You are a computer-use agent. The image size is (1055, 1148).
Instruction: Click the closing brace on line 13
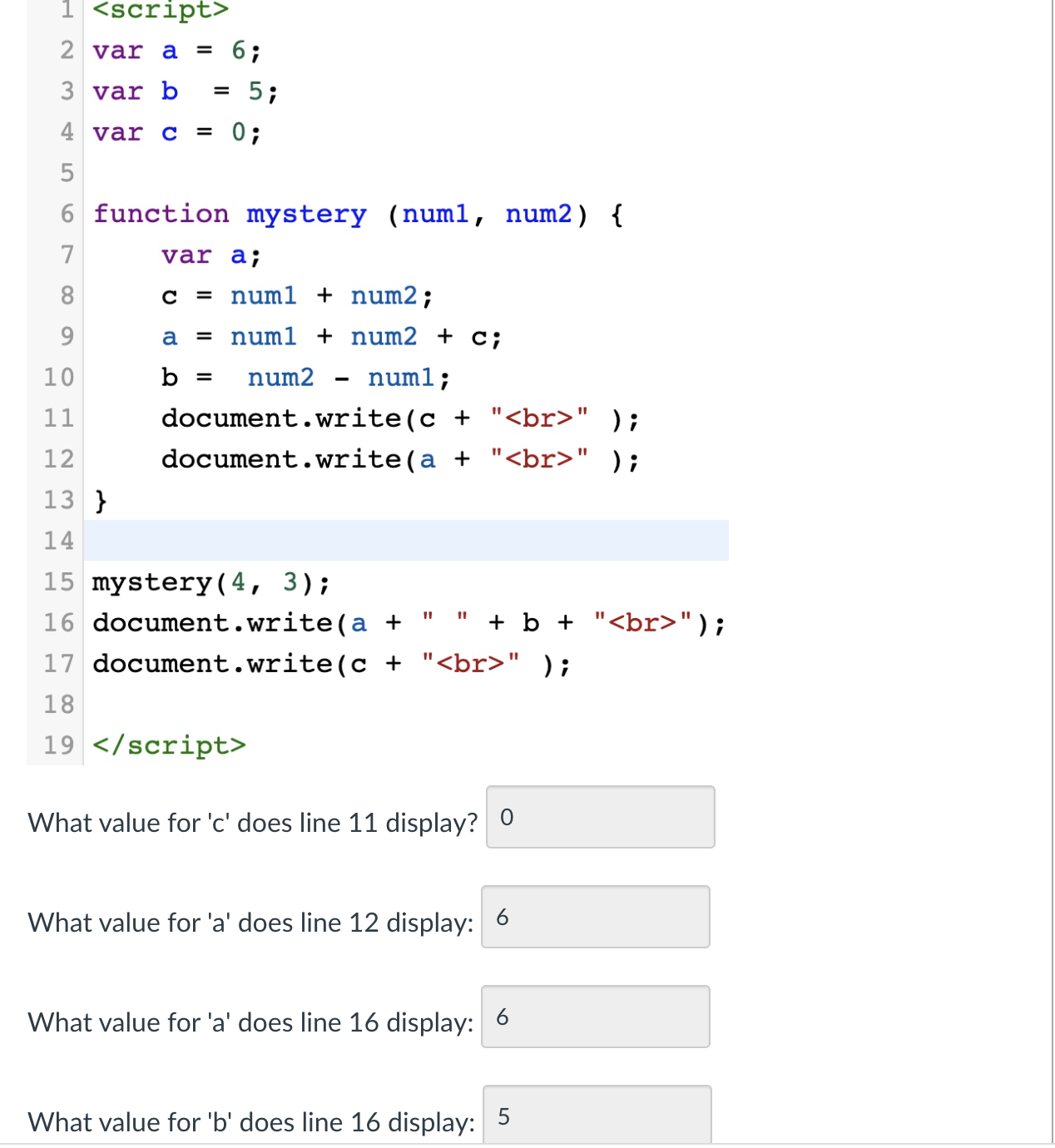(x=101, y=500)
